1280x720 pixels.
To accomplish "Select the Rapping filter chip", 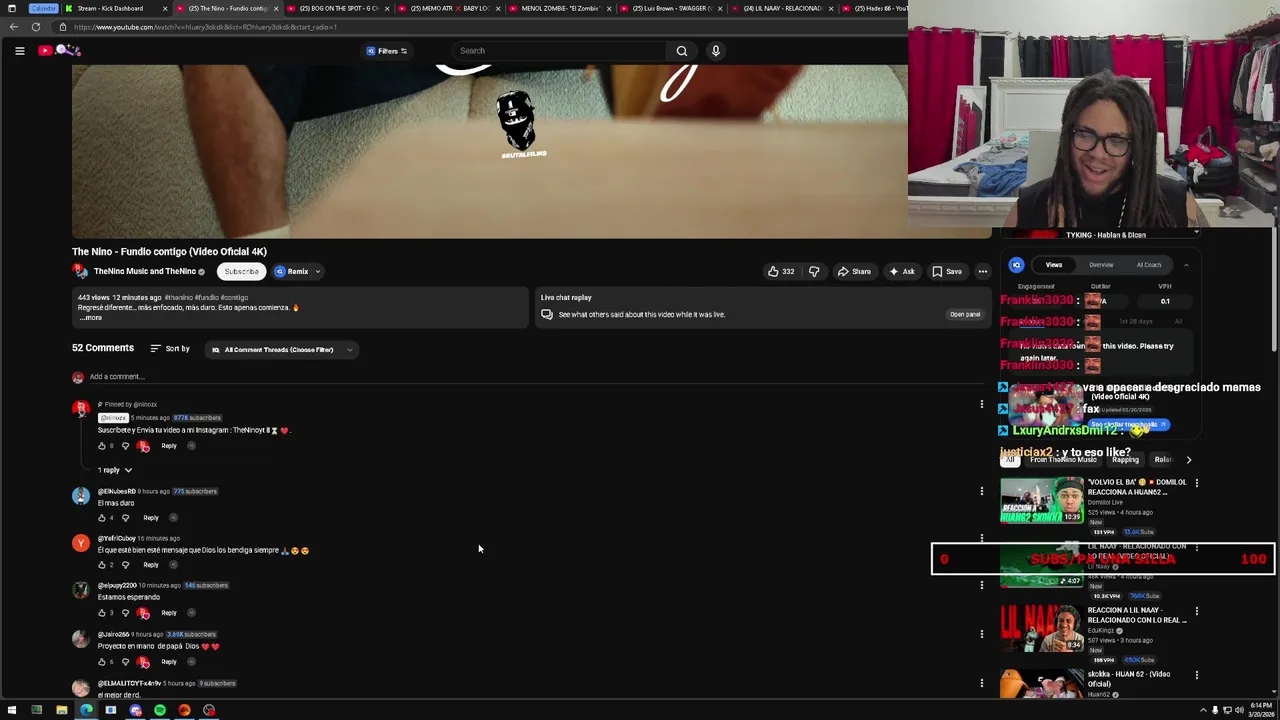I will click(1125, 460).
